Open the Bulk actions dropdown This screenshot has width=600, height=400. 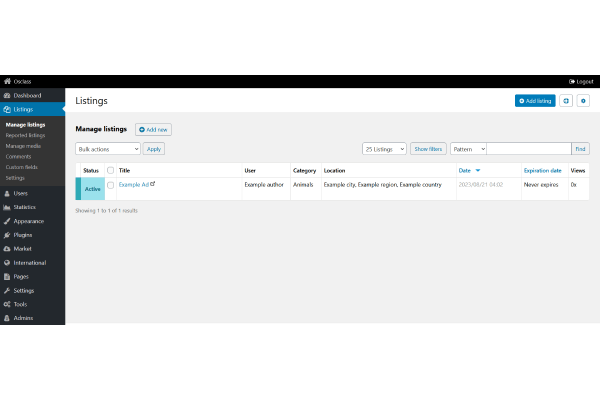(108, 149)
